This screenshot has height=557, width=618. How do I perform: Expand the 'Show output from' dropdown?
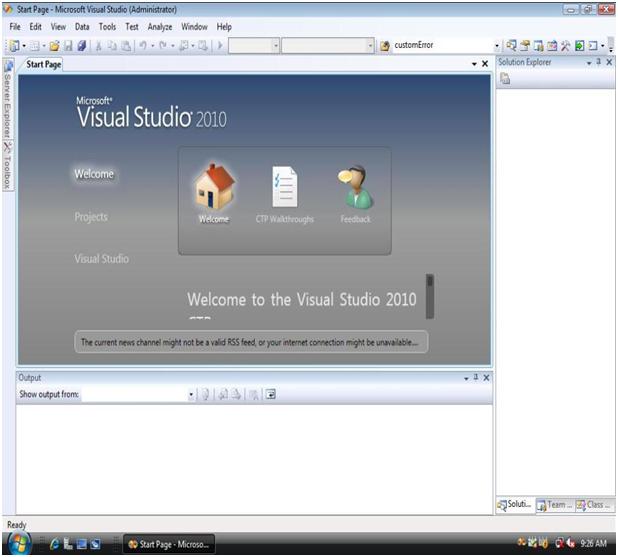pyautogui.click(x=191, y=395)
